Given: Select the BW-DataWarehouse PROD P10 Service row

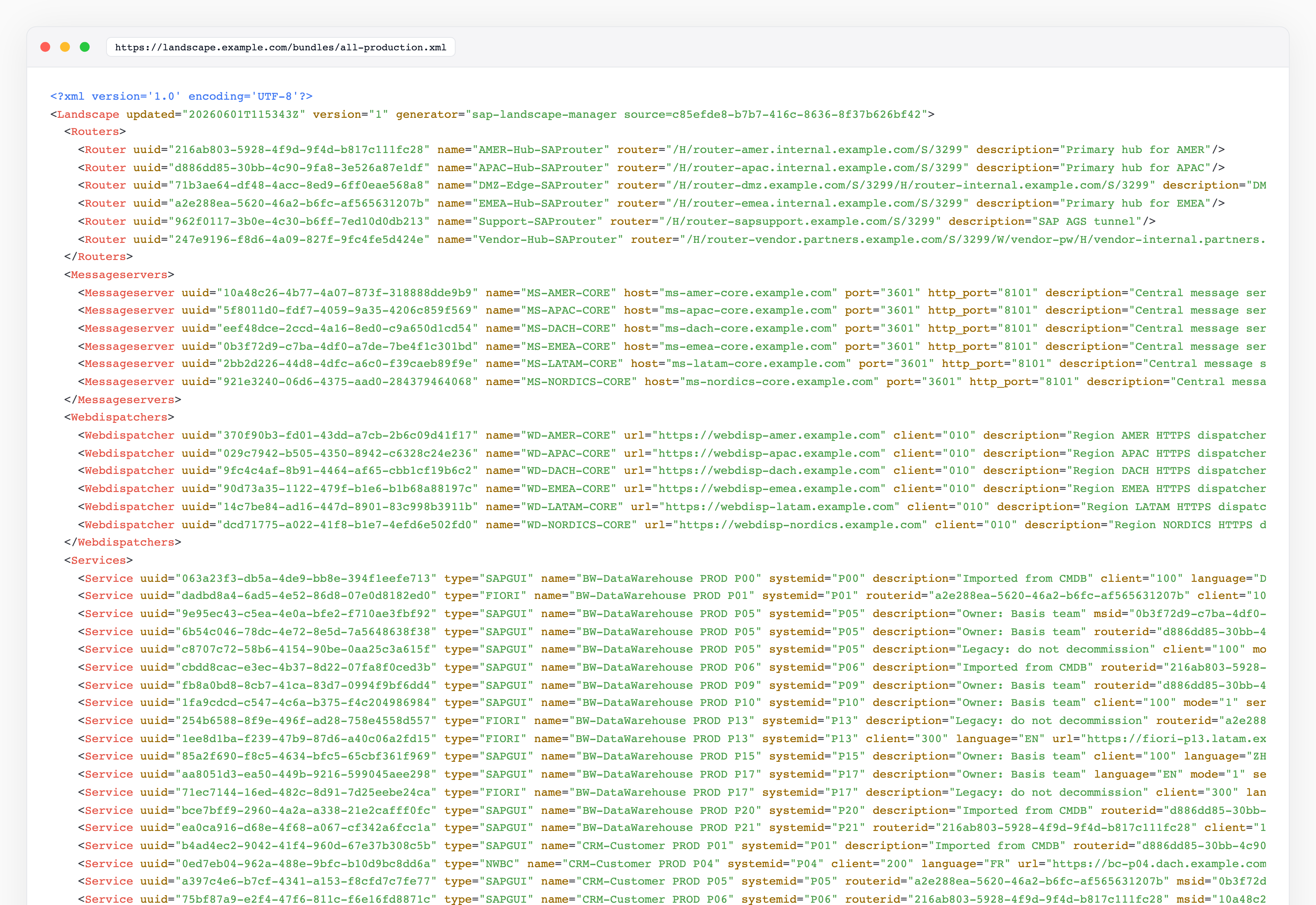Looking at the screenshot, I should coord(671,703).
